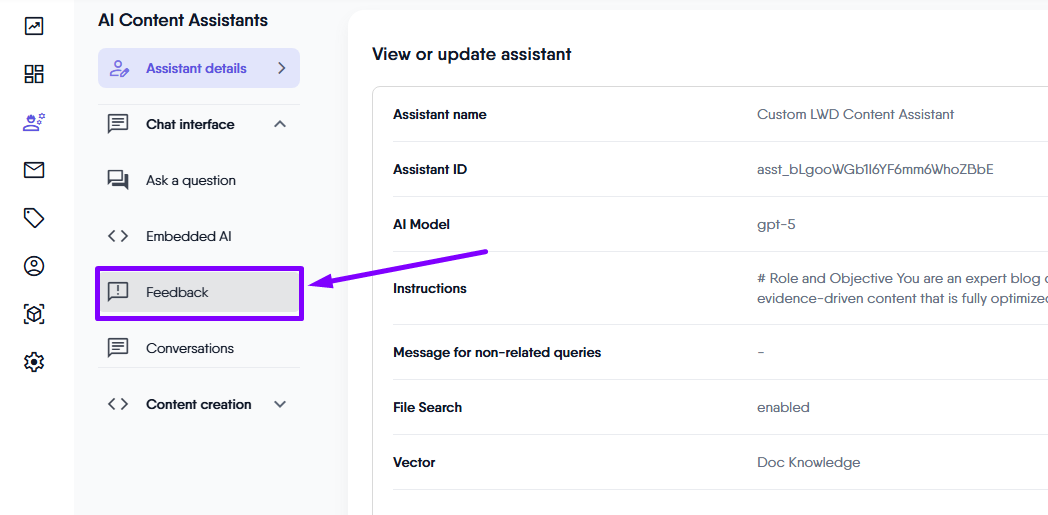Click the 3D cube scan icon
The height and width of the screenshot is (515, 1048).
34,314
